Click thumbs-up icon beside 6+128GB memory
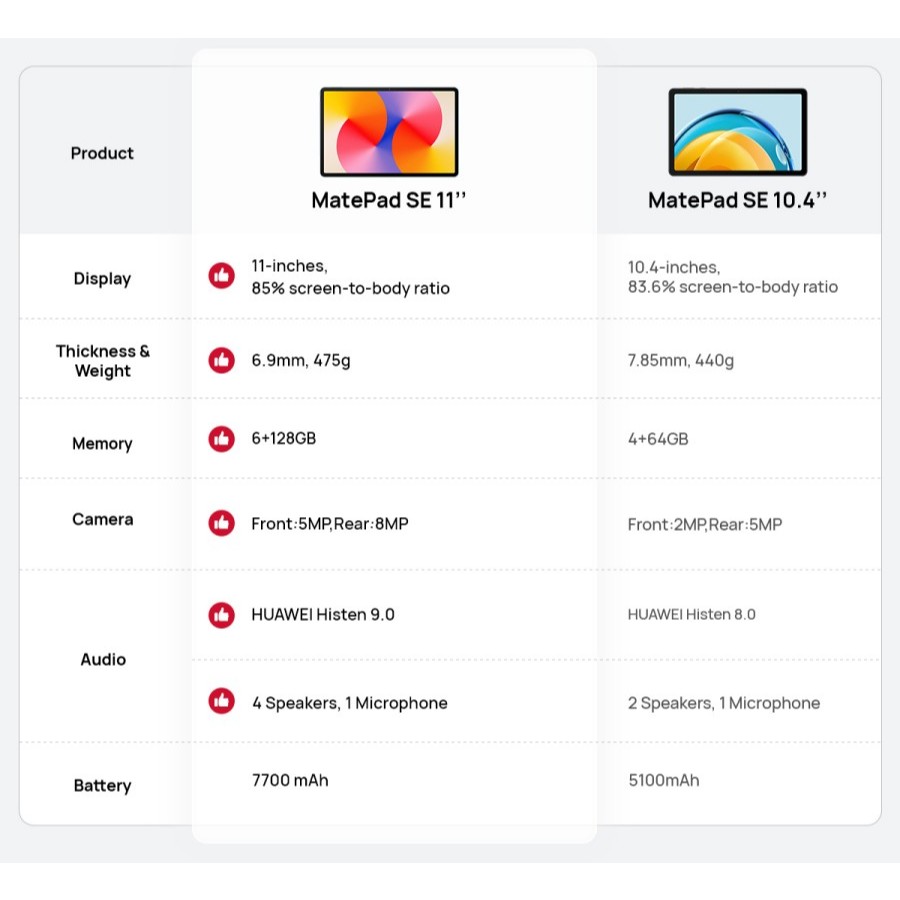The height and width of the screenshot is (900, 900). 221,438
